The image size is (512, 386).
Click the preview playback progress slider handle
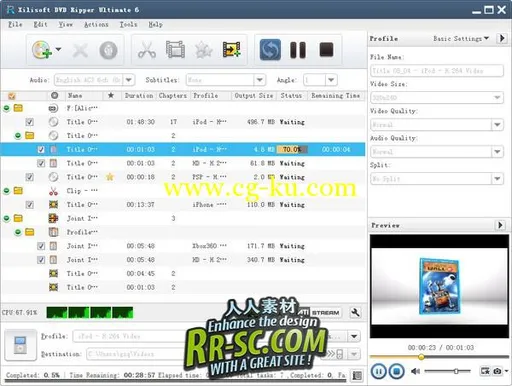pos(421,357)
